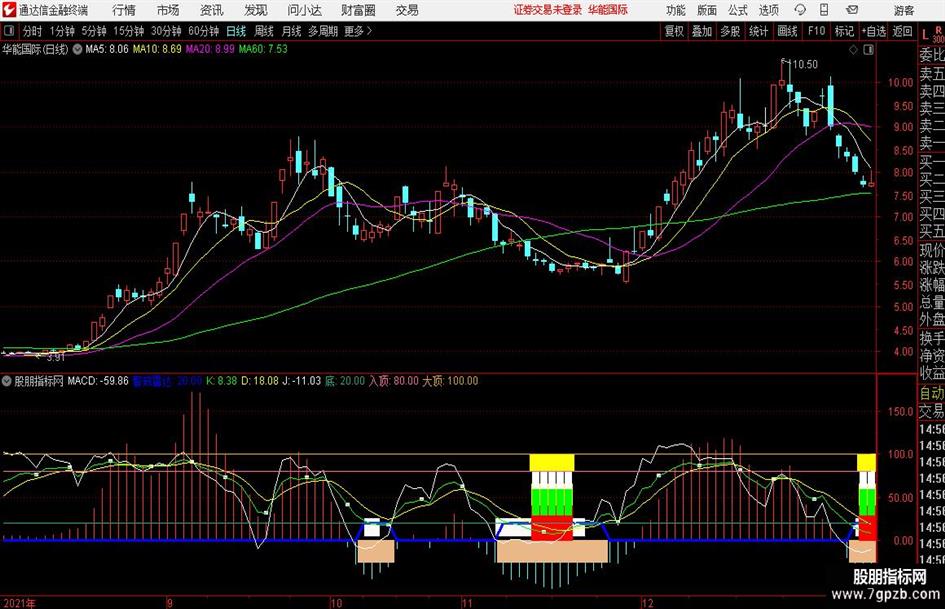Screen dimensions: 945x609
Task: Click the 游客 user label
Action: pos(904,10)
